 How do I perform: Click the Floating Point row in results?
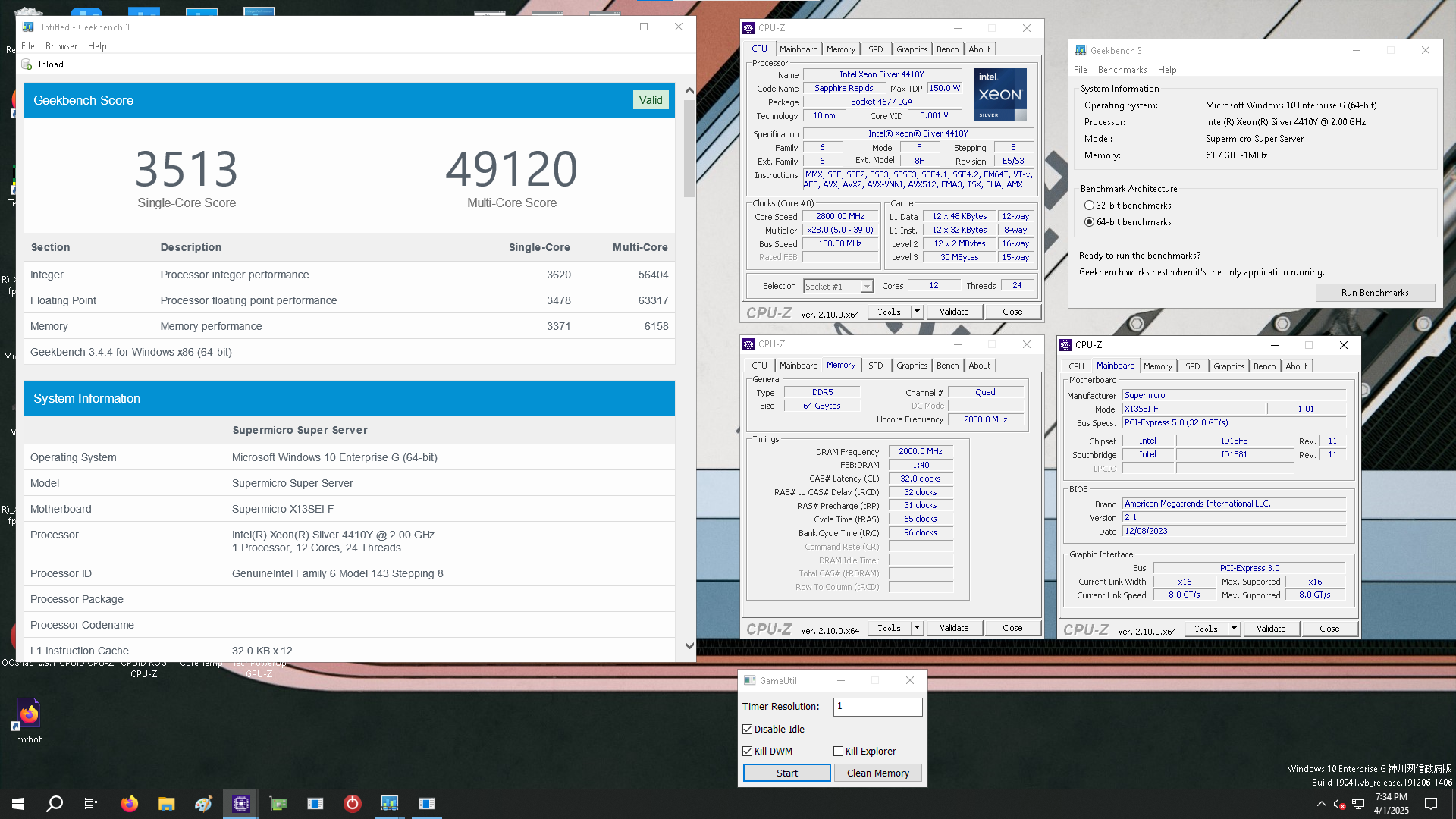point(349,300)
